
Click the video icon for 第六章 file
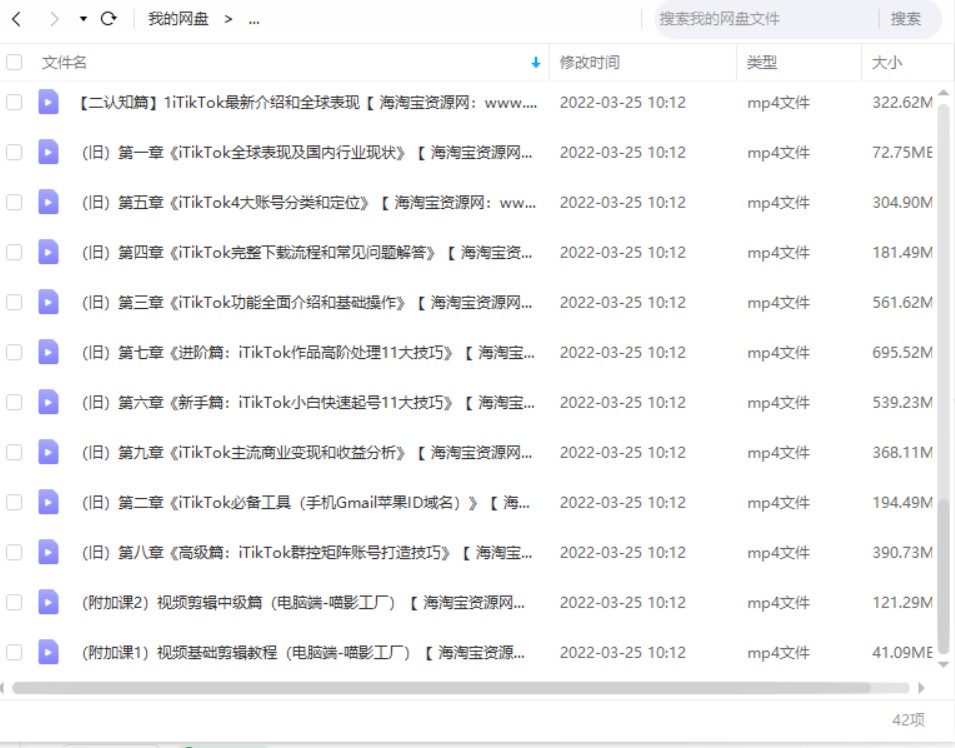[48, 402]
